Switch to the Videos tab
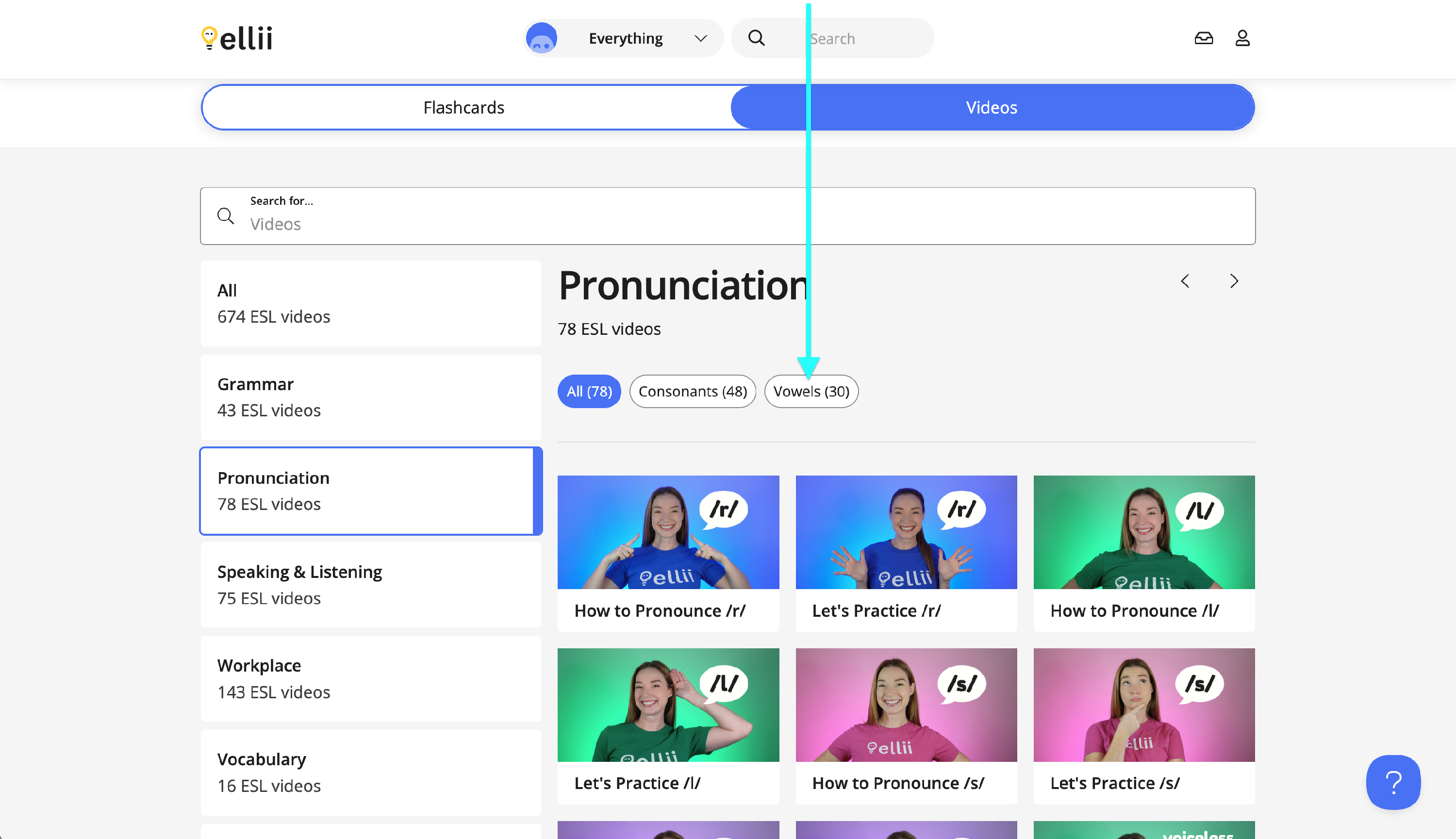 991,107
